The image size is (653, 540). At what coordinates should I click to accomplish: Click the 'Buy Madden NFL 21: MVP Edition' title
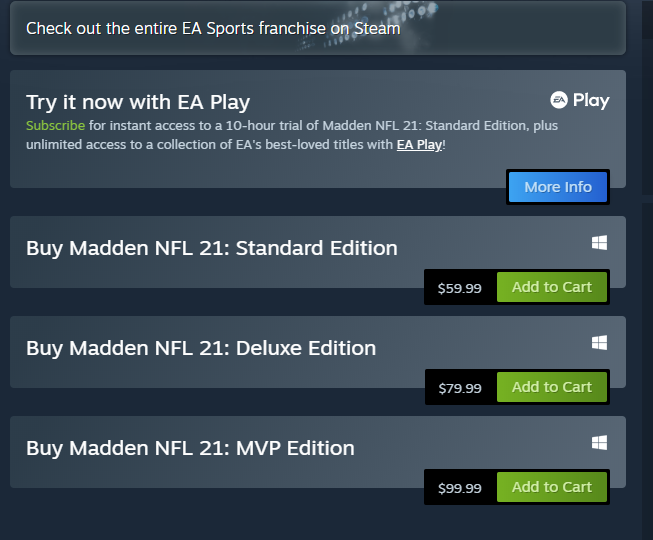tap(190, 448)
